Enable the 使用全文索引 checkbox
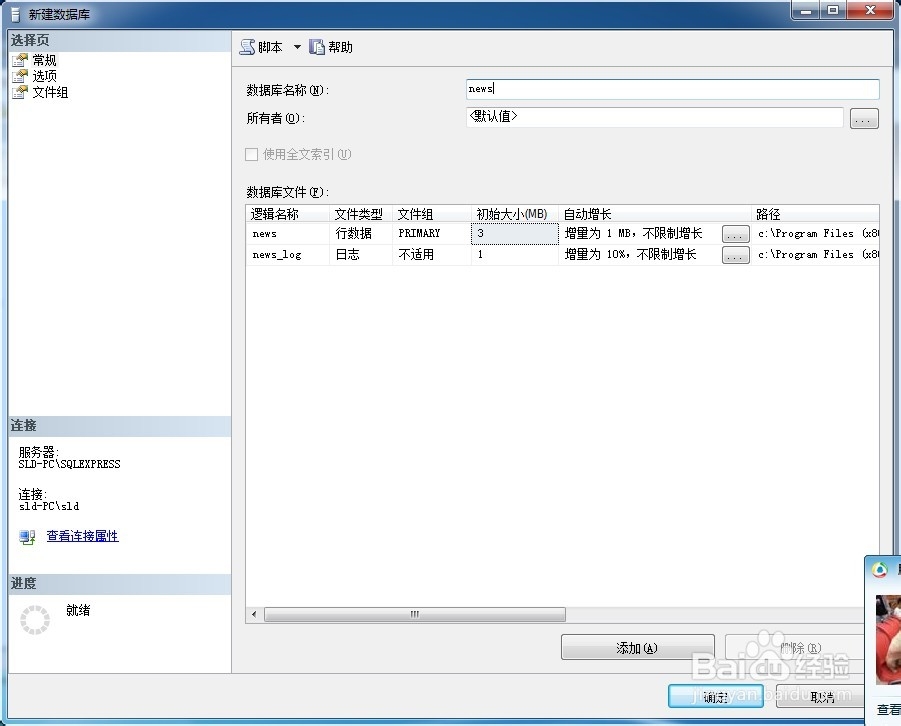 pyautogui.click(x=251, y=155)
